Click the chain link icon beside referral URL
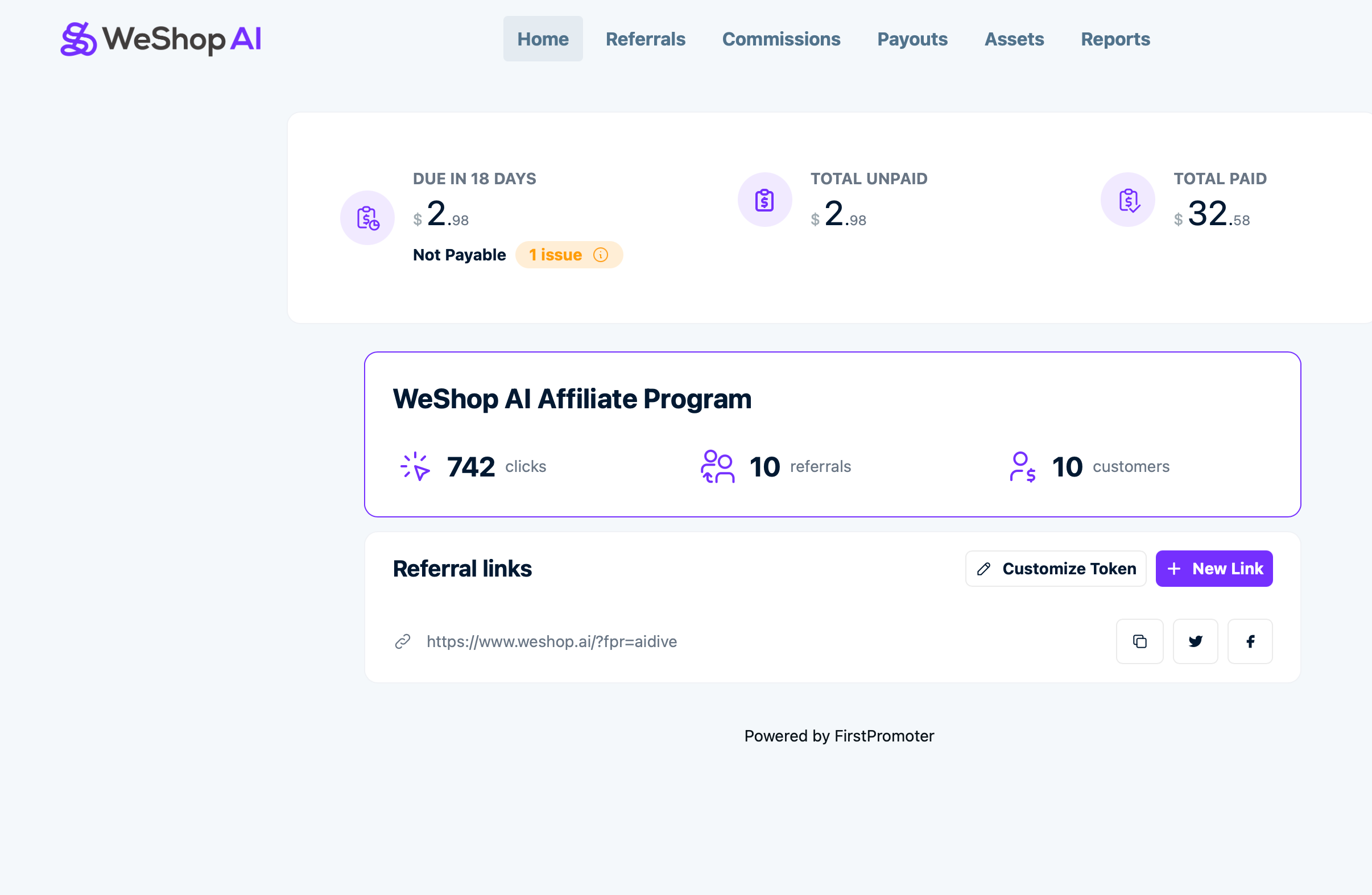Viewport: 1372px width, 895px height. tap(402, 641)
